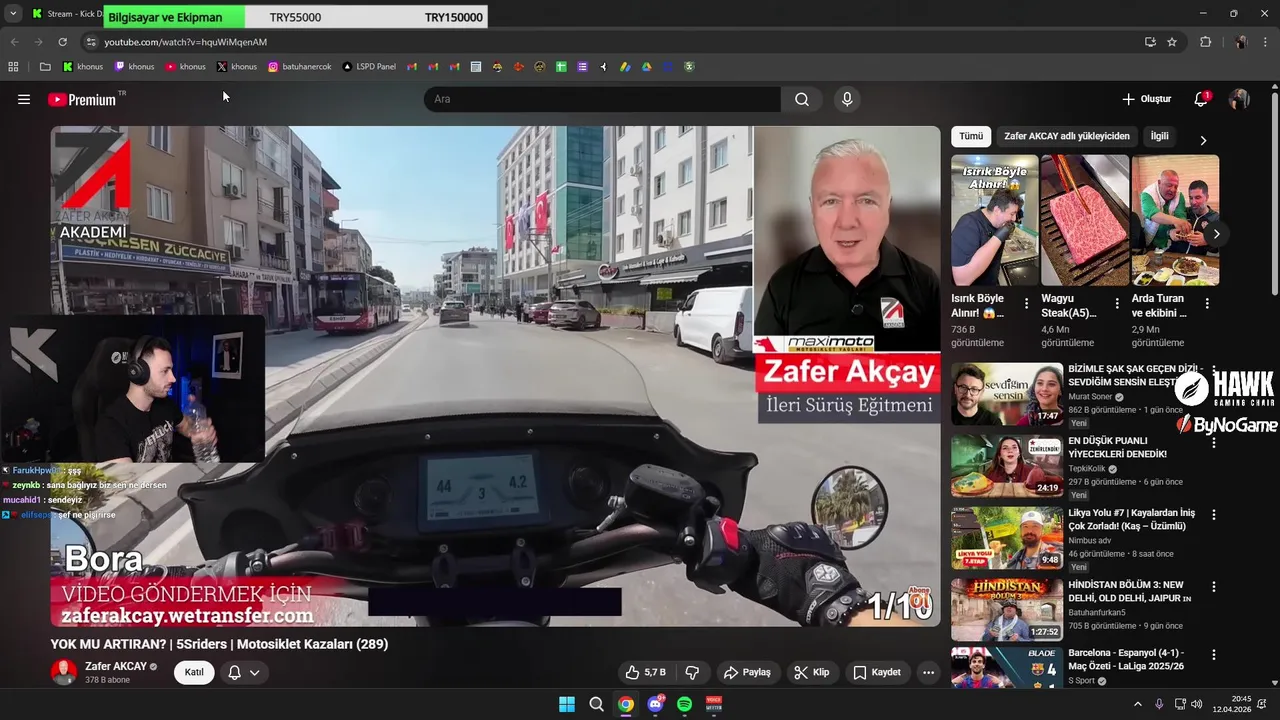This screenshot has height=720, width=1280.
Task: Open Murat Soner channel link
Action: 1090,397
